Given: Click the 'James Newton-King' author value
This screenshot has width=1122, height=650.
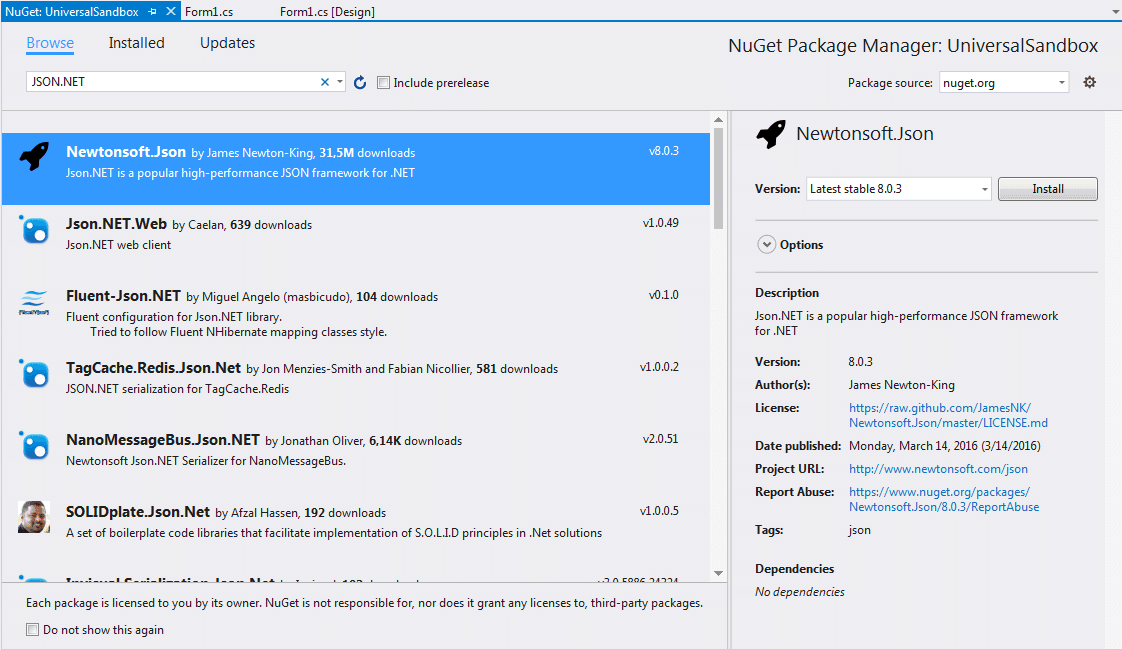Looking at the screenshot, I should [902, 385].
